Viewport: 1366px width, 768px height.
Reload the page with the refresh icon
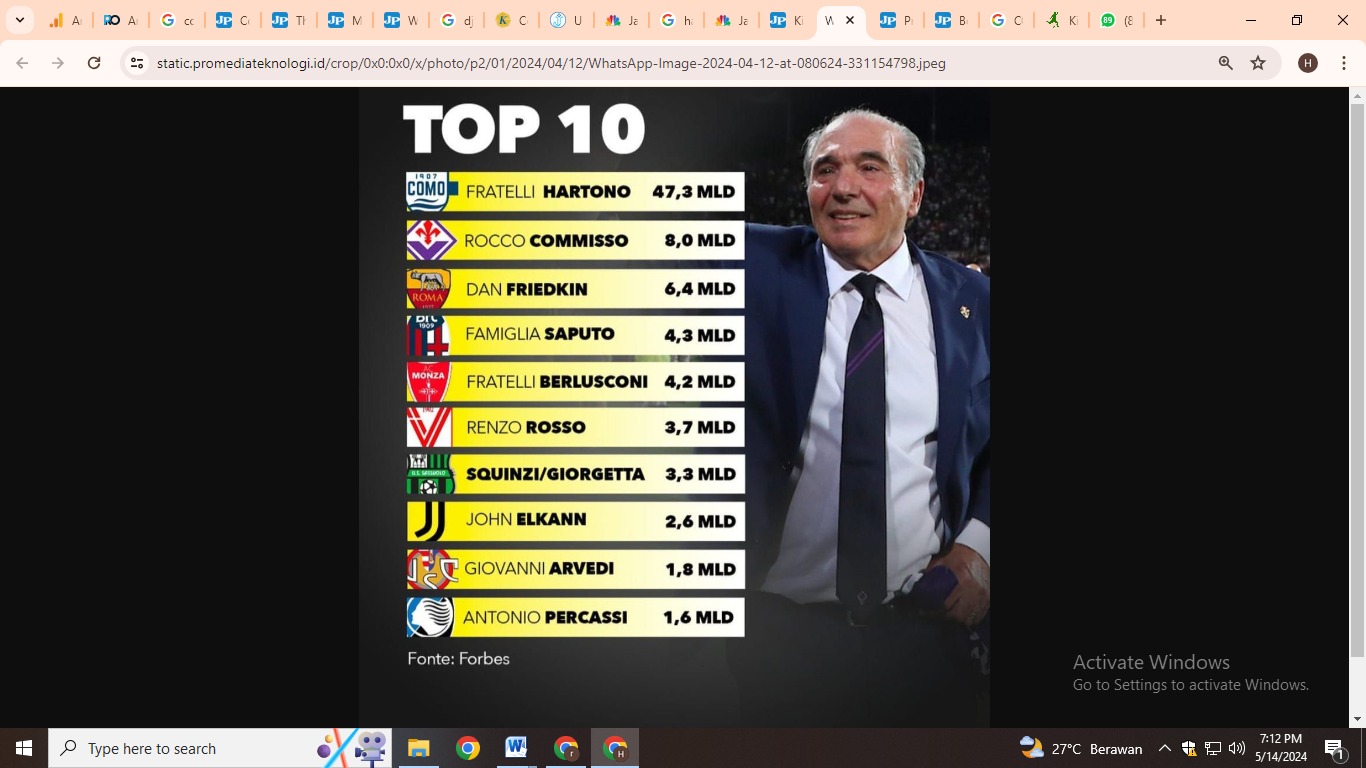coord(94,63)
